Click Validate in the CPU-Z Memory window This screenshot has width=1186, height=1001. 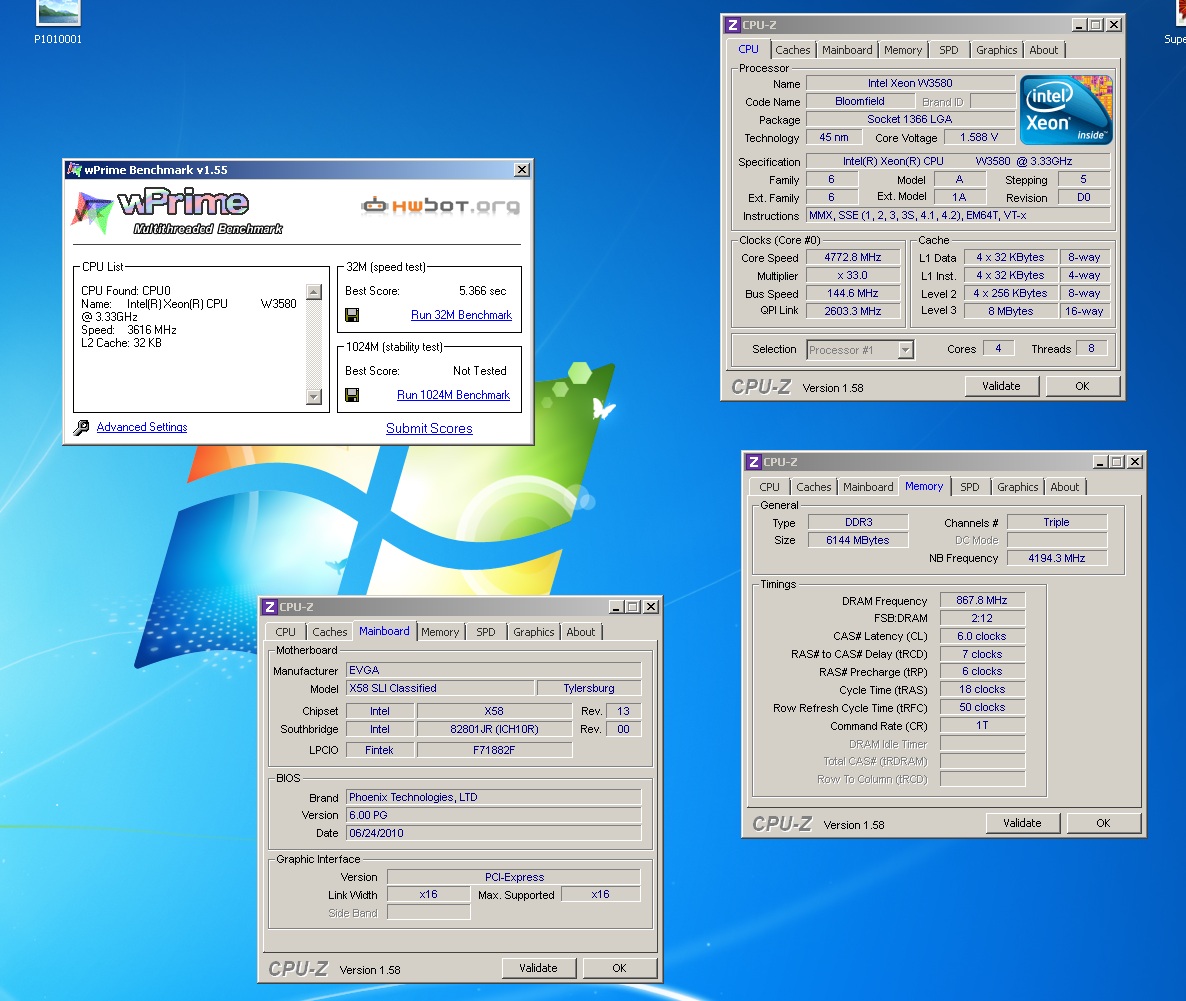[1023, 823]
